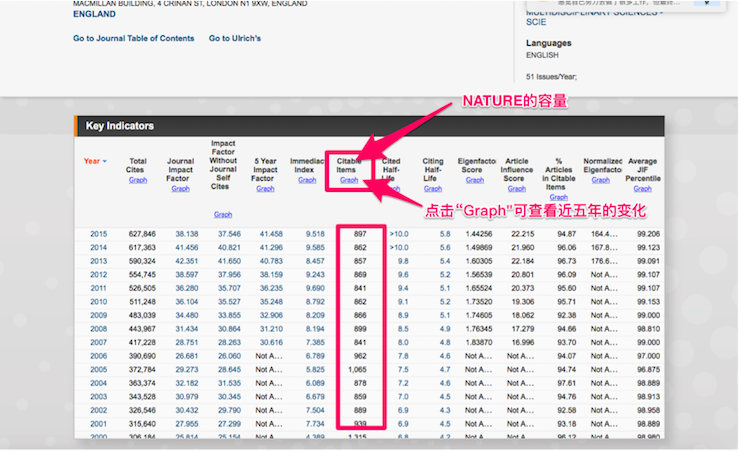Click average JIF percentile 97.000
This screenshot has width=740, height=451.
coord(648,356)
